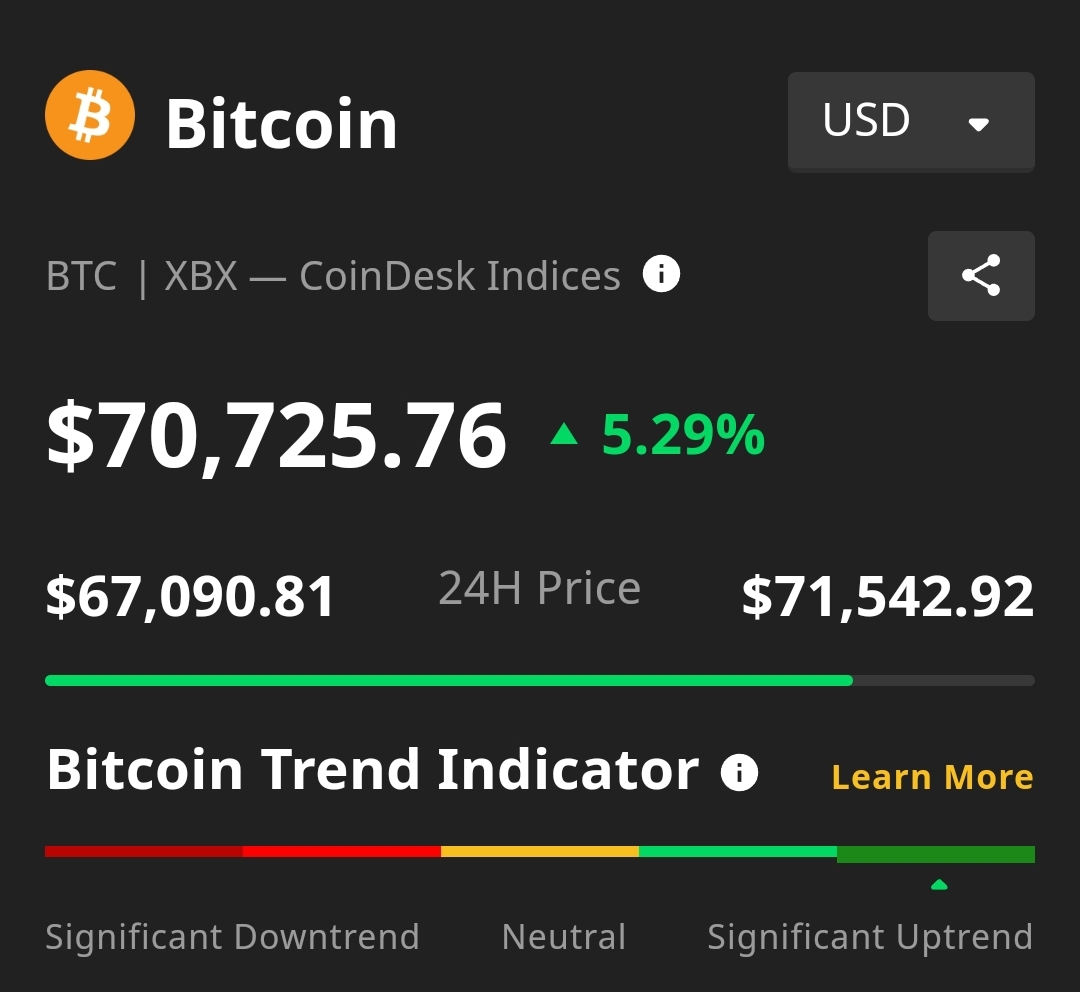Viewport: 1080px width, 992px height.
Task: Click the bright red trend segment
Action: tap(341, 852)
